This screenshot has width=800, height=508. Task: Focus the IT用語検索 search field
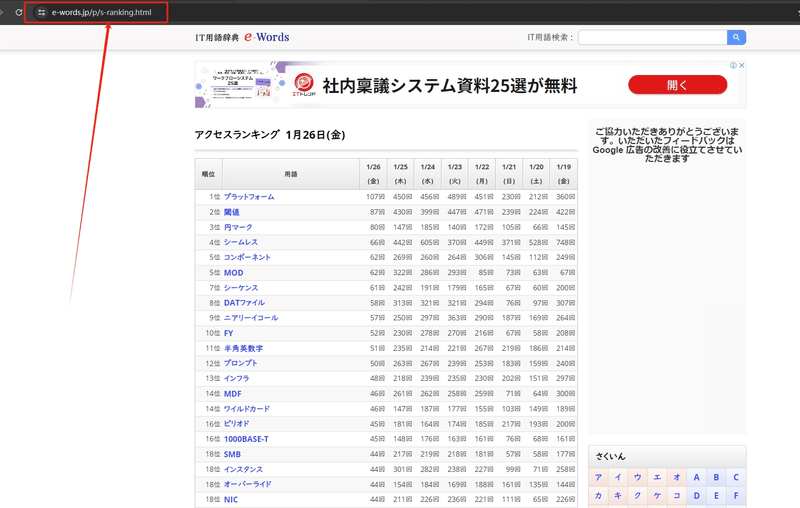[x=653, y=37]
